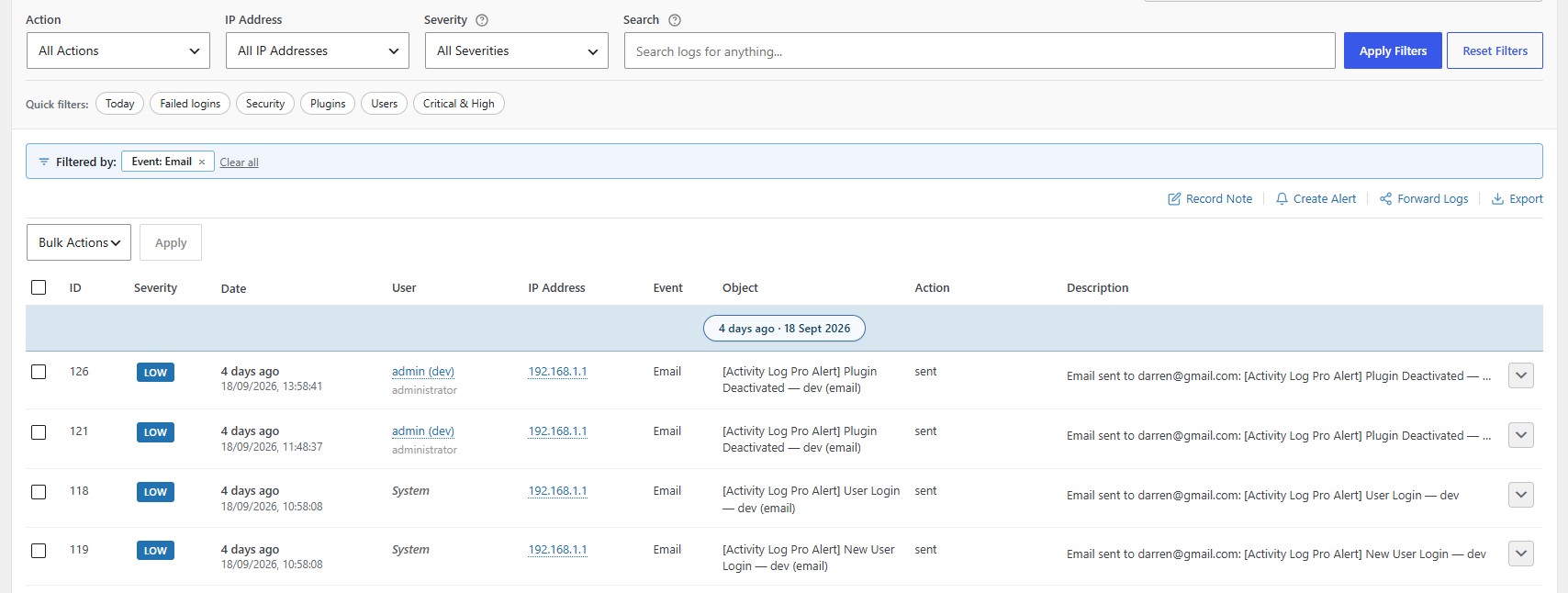Click the ID column header

click(x=75, y=288)
